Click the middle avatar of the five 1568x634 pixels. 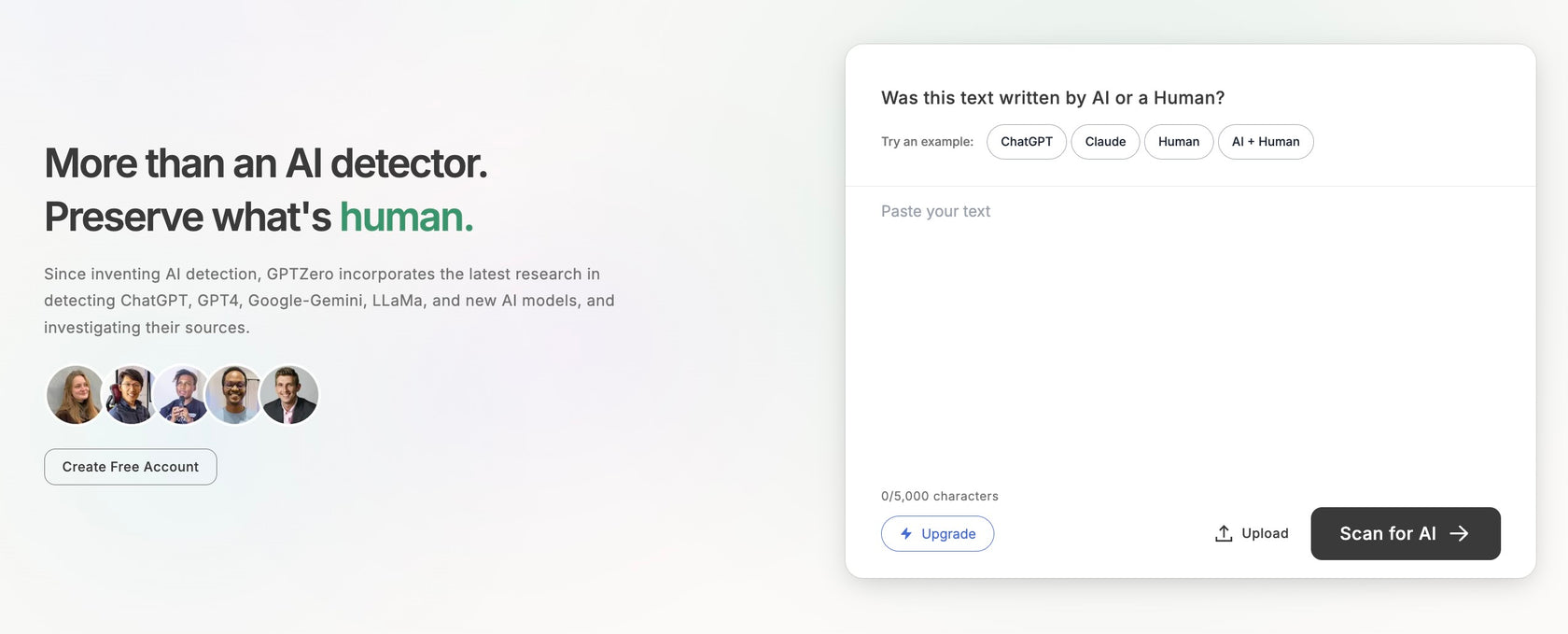(183, 395)
